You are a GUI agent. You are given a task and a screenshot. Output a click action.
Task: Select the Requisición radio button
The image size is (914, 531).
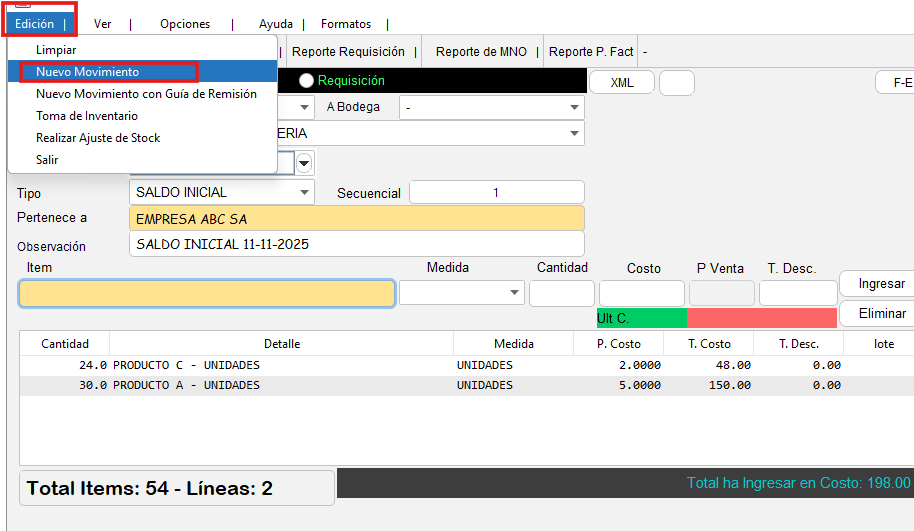[307, 81]
